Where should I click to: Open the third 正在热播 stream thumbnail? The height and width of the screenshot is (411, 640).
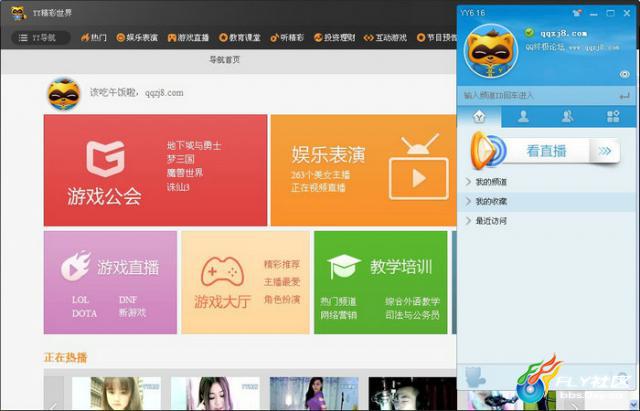pos(314,393)
